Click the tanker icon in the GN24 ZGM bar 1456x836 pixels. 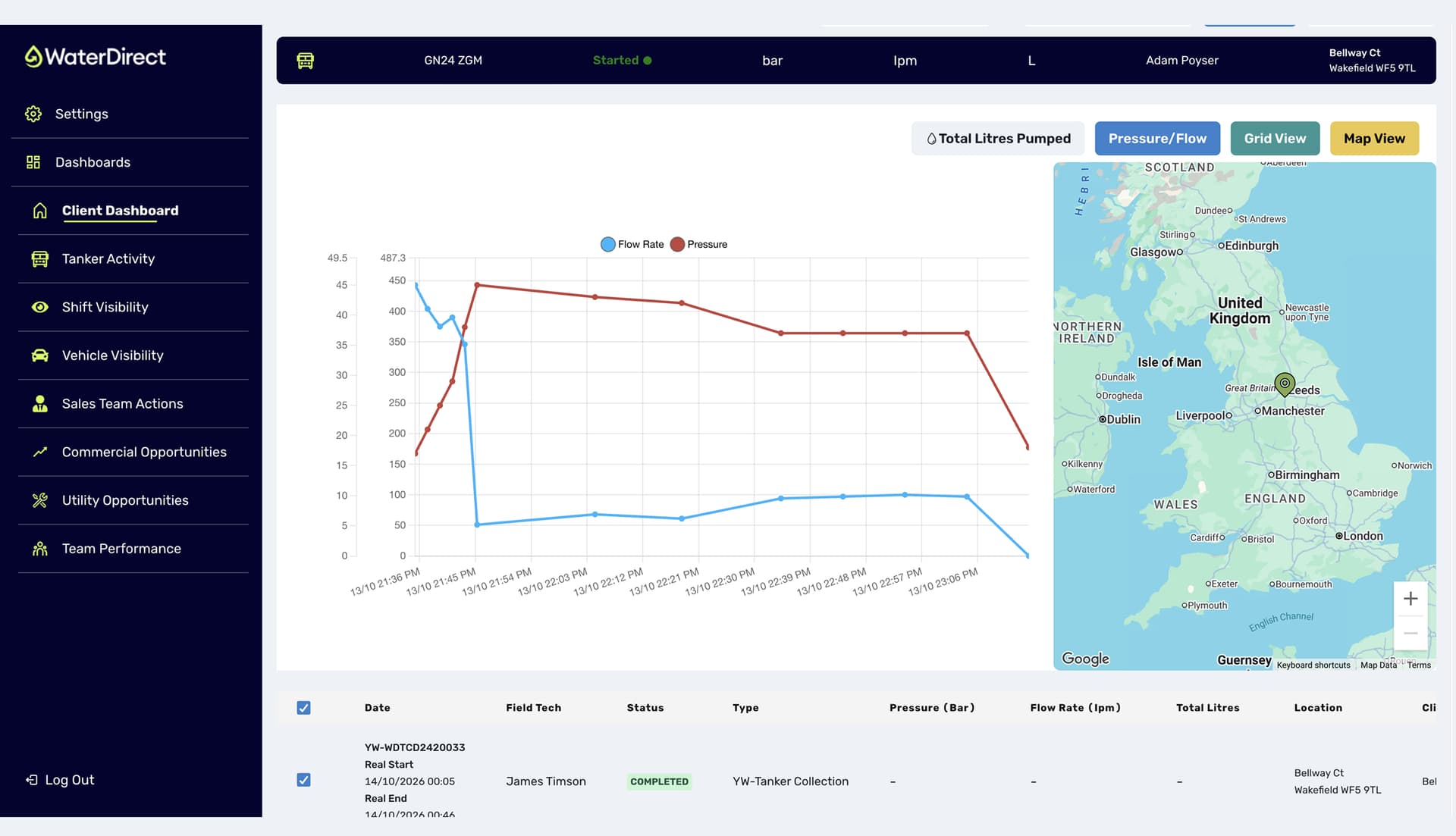(306, 61)
